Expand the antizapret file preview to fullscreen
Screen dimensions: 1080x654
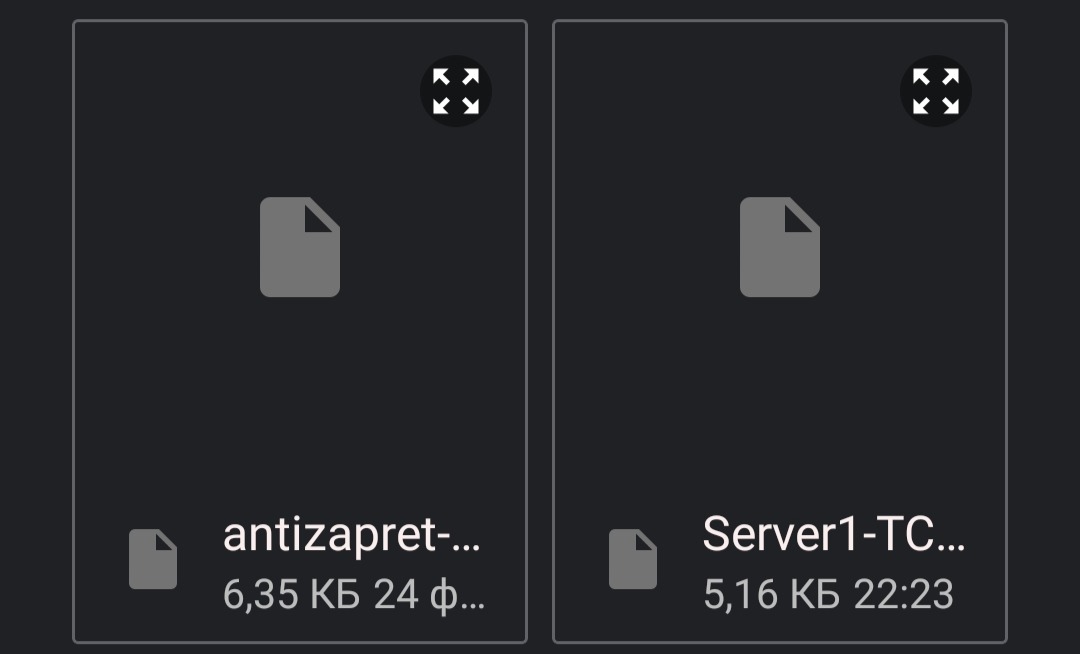coord(456,91)
